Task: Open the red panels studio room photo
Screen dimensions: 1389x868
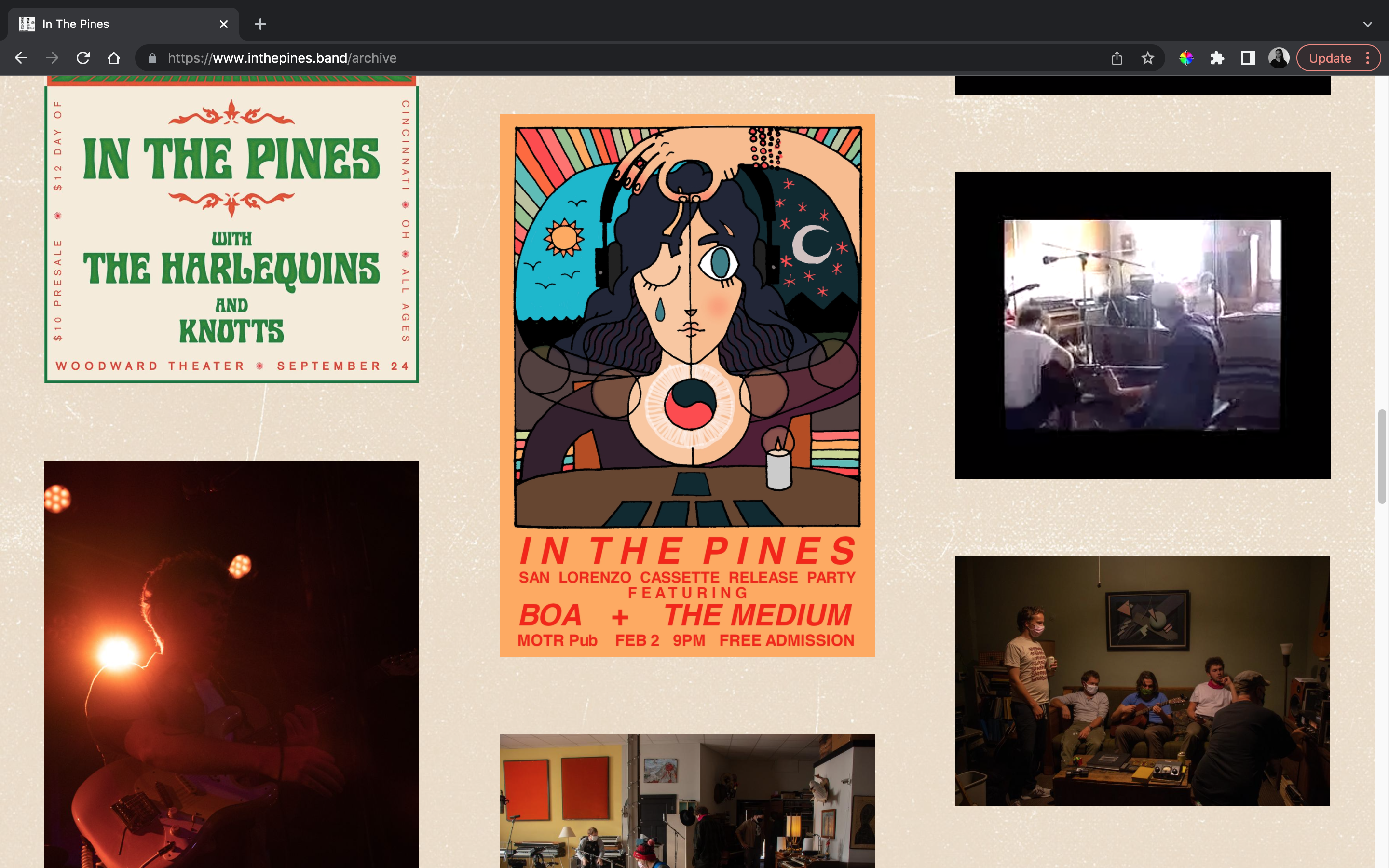Action: pyautogui.click(x=687, y=801)
